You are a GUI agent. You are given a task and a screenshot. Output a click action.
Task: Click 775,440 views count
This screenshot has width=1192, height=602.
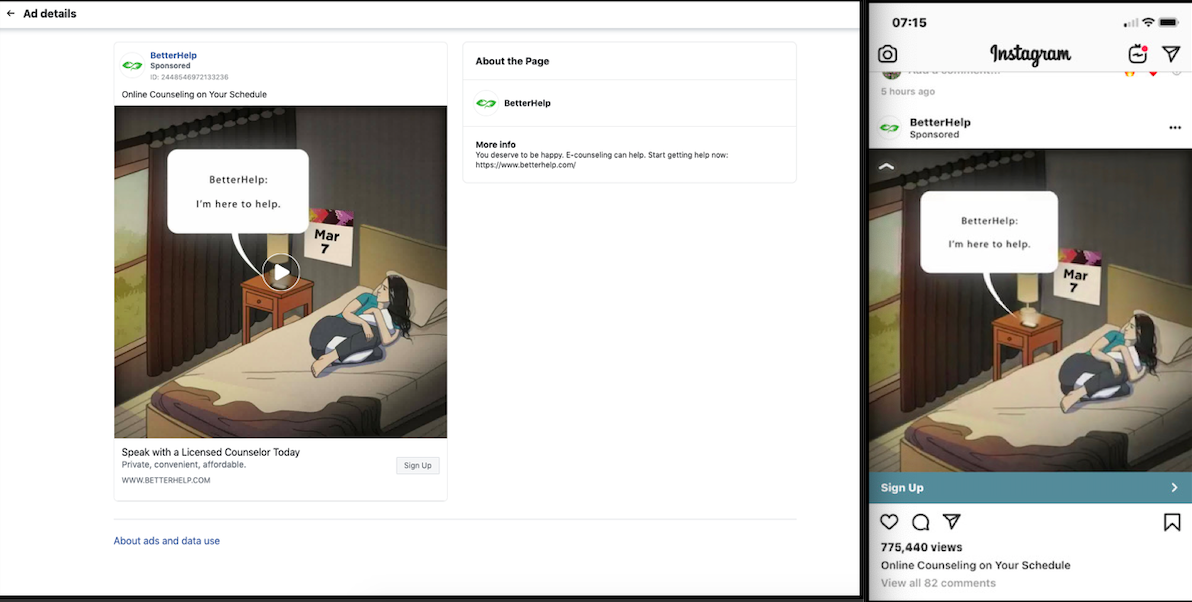pos(921,547)
